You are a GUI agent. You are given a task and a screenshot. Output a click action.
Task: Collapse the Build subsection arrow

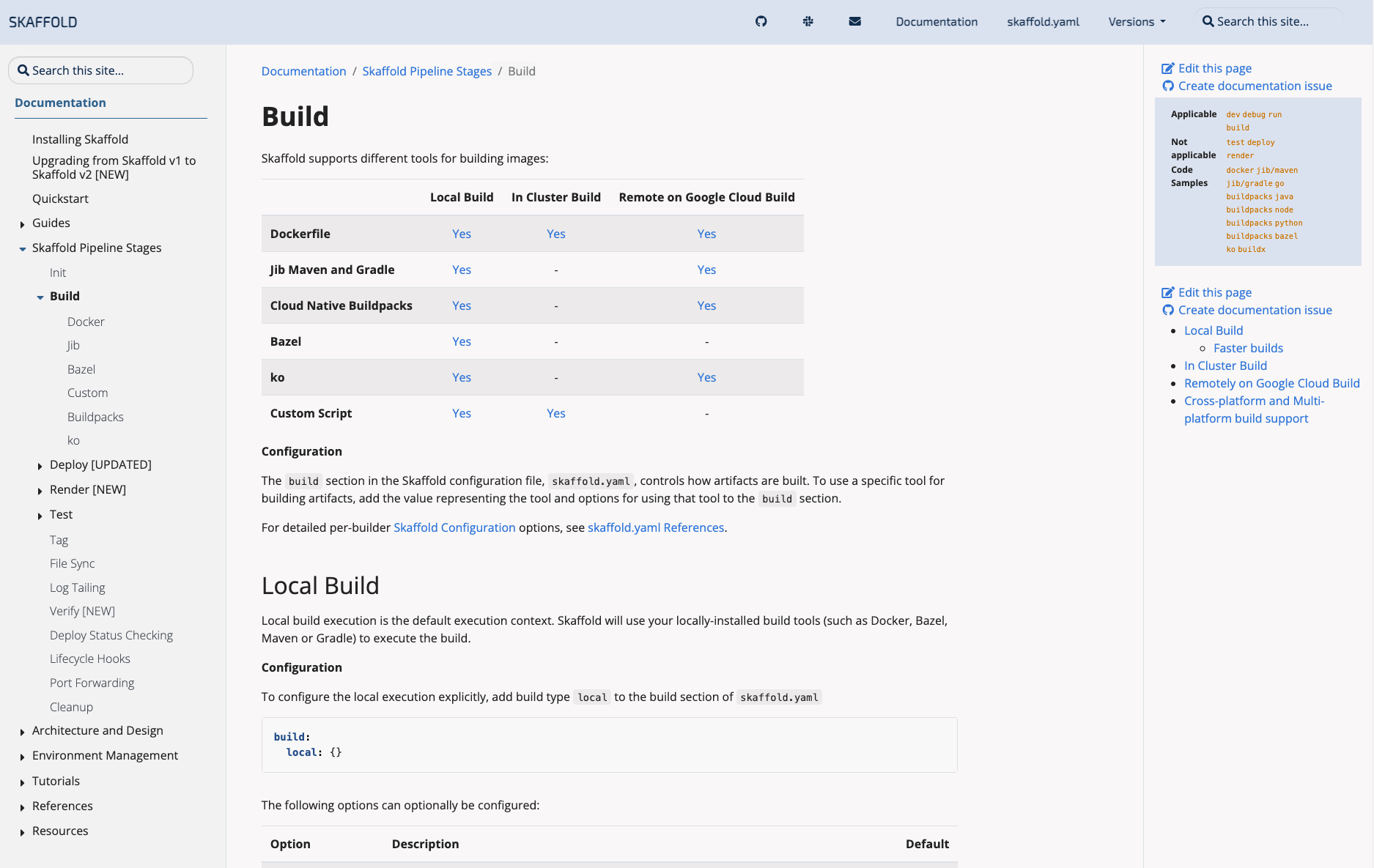(40, 297)
